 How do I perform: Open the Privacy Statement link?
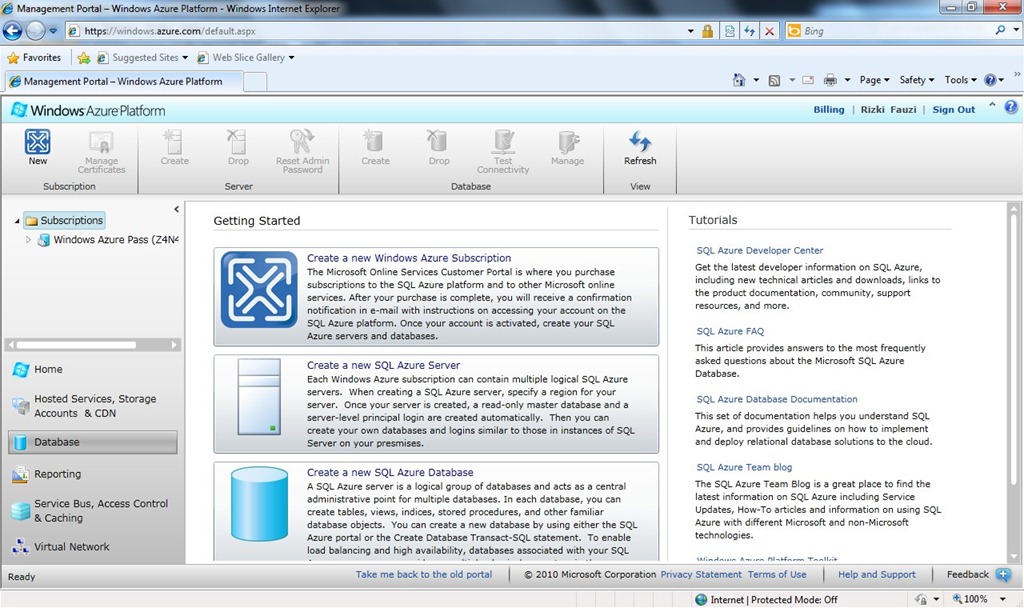point(701,574)
